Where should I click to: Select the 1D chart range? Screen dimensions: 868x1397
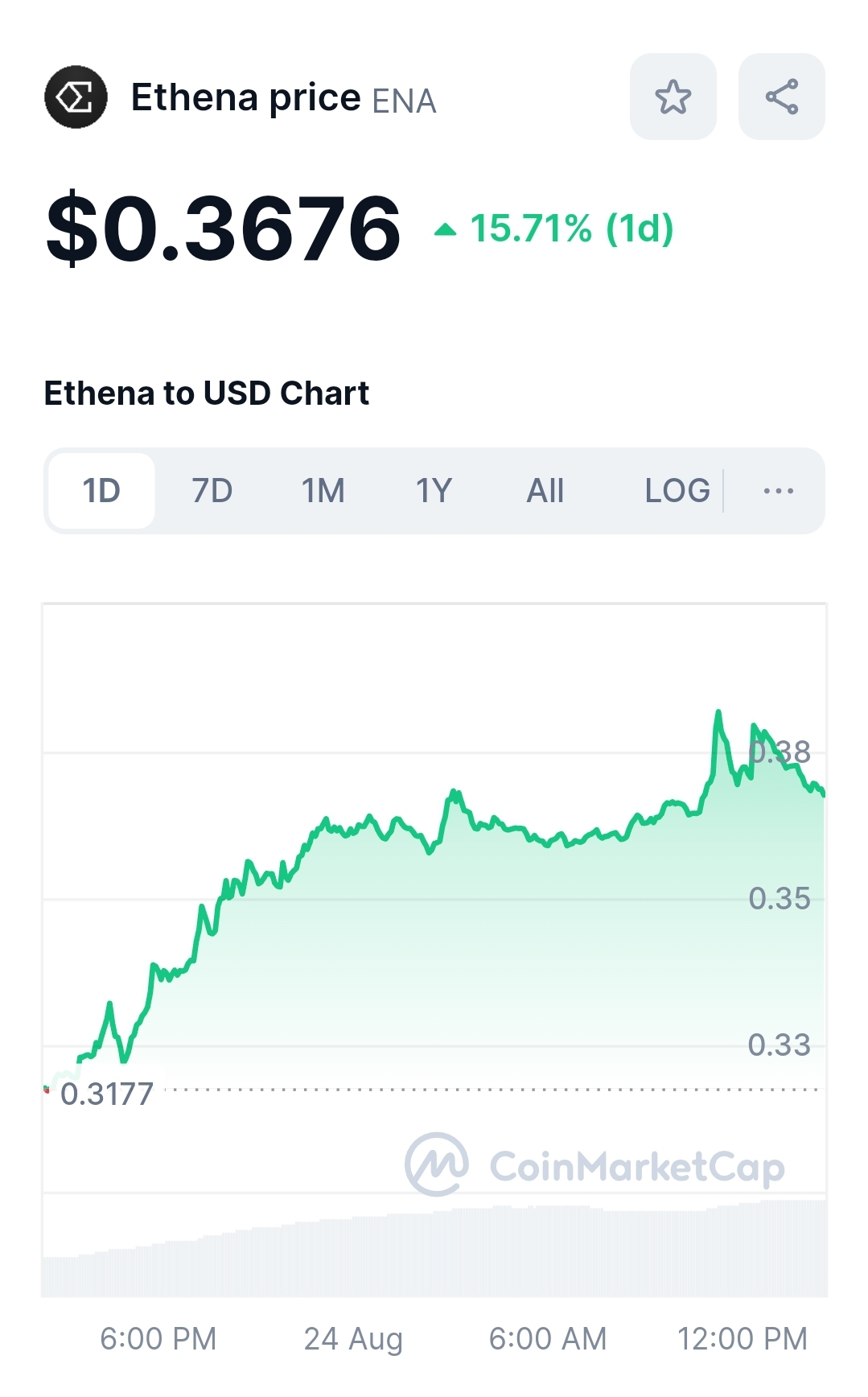pyautogui.click(x=101, y=490)
